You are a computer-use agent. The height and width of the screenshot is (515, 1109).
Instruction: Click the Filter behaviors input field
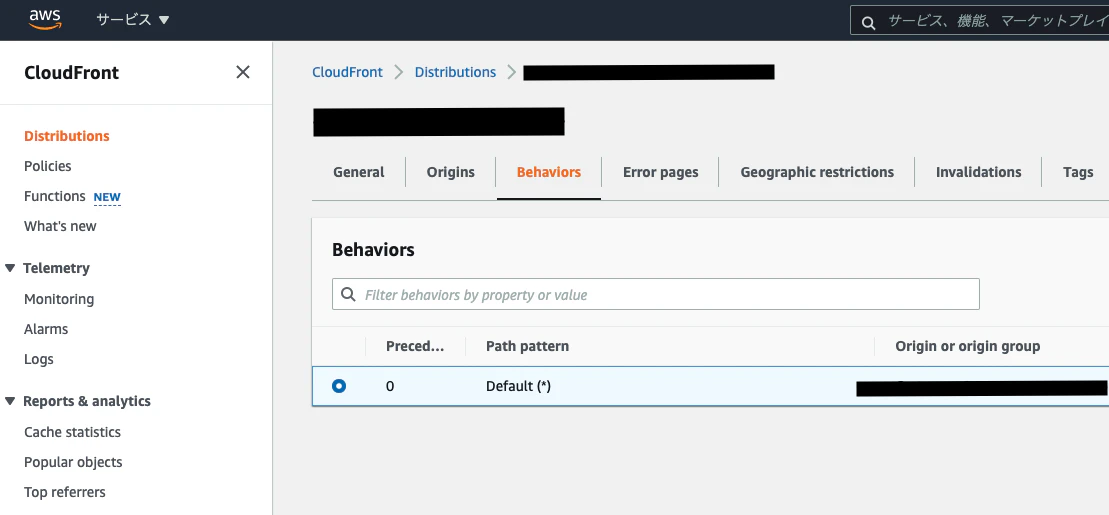click(656, 294)
